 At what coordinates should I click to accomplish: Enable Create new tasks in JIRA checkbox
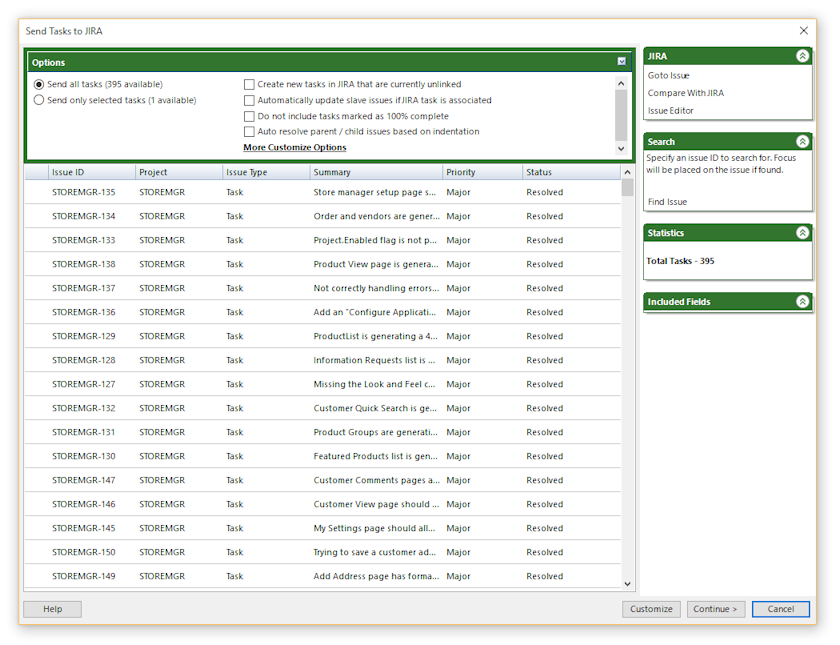pos(249,85)
